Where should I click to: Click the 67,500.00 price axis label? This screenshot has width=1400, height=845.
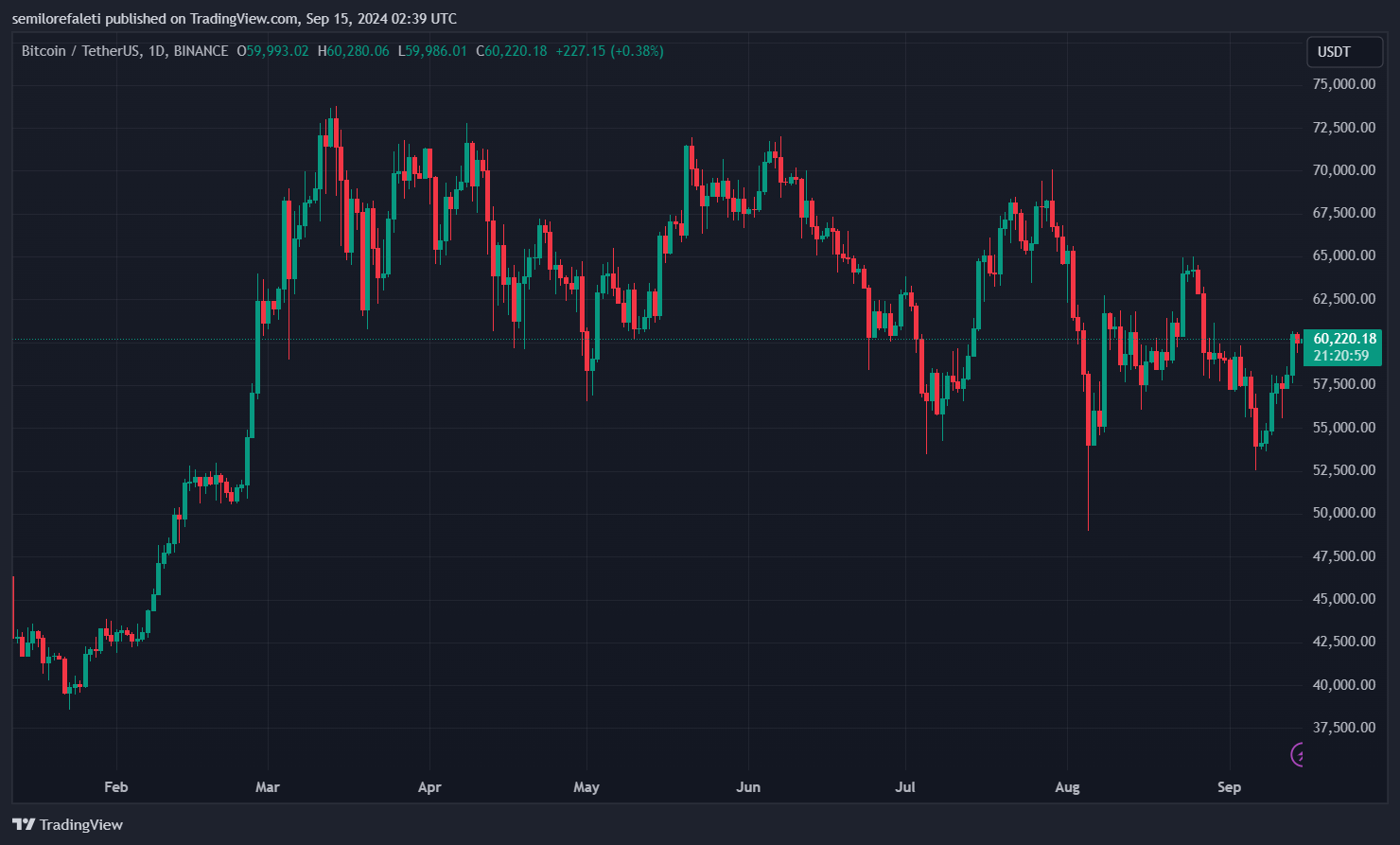coord(1344,213)
